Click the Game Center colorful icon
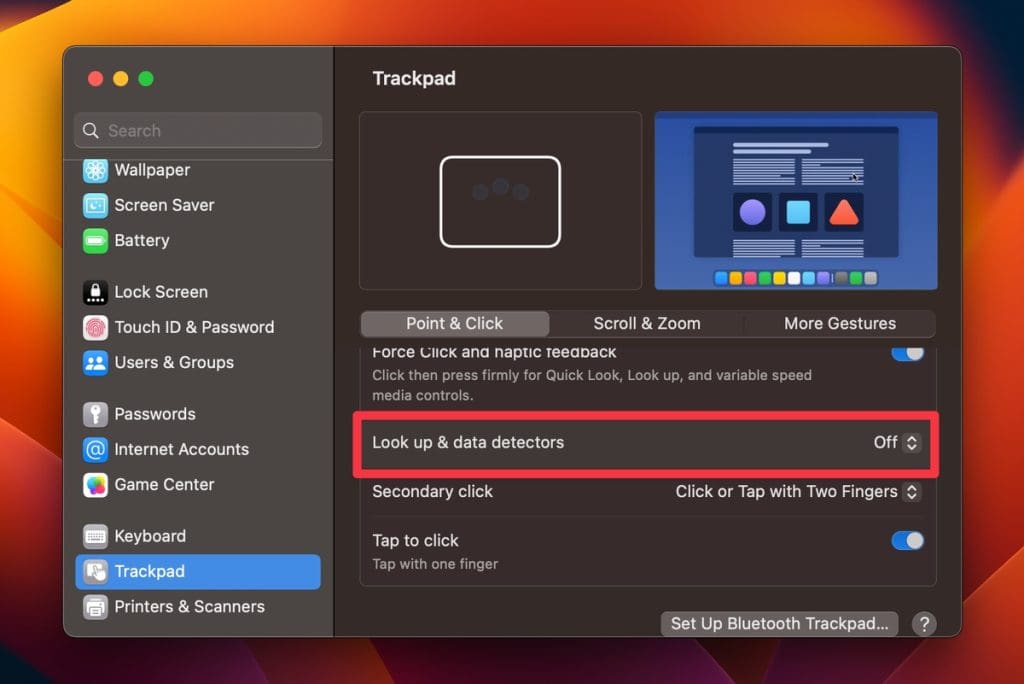Image resolution: width=1024 pixels, height=684 pixels. tap(95, 485)
